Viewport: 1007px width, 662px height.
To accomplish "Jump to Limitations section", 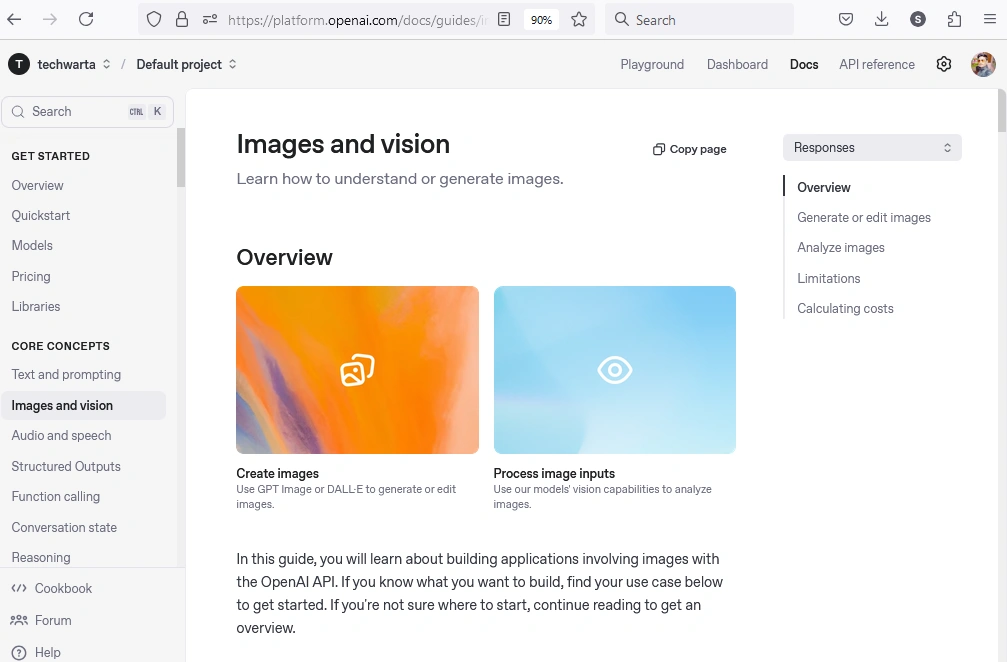I will 828,279.
